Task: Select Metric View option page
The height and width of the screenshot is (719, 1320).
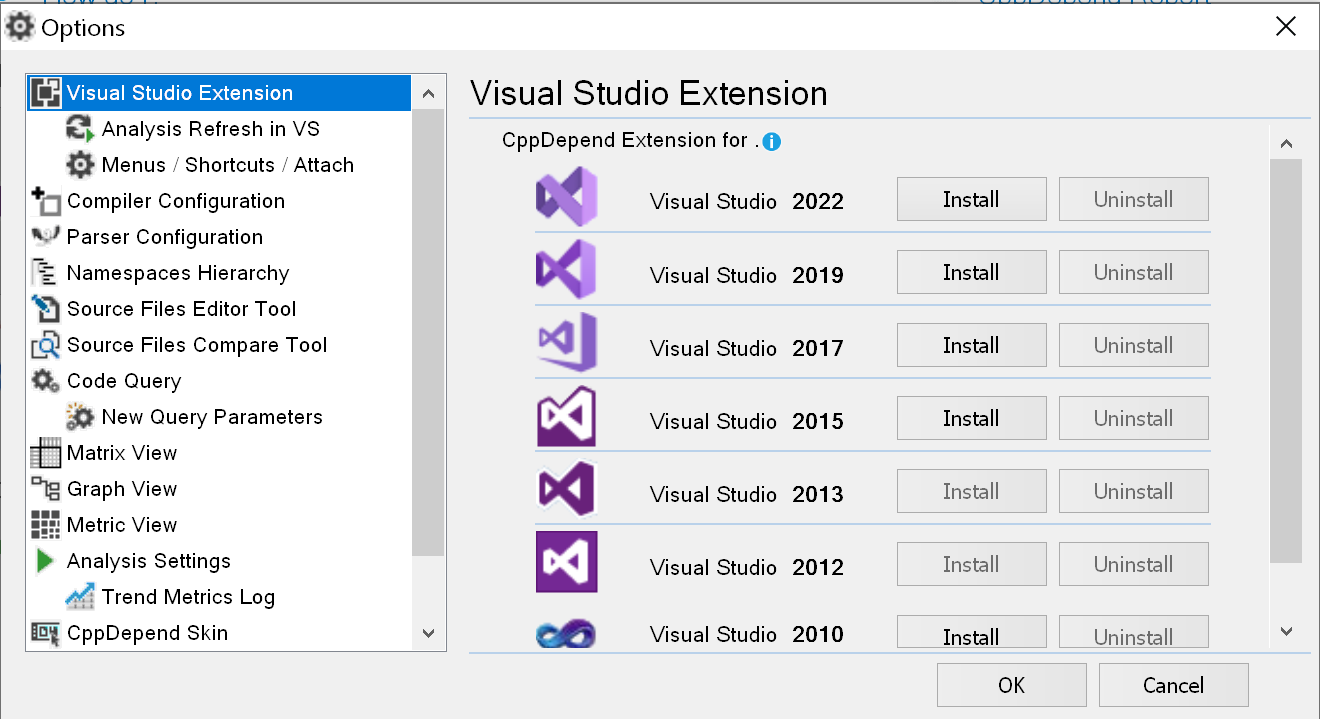Action: 122,525
